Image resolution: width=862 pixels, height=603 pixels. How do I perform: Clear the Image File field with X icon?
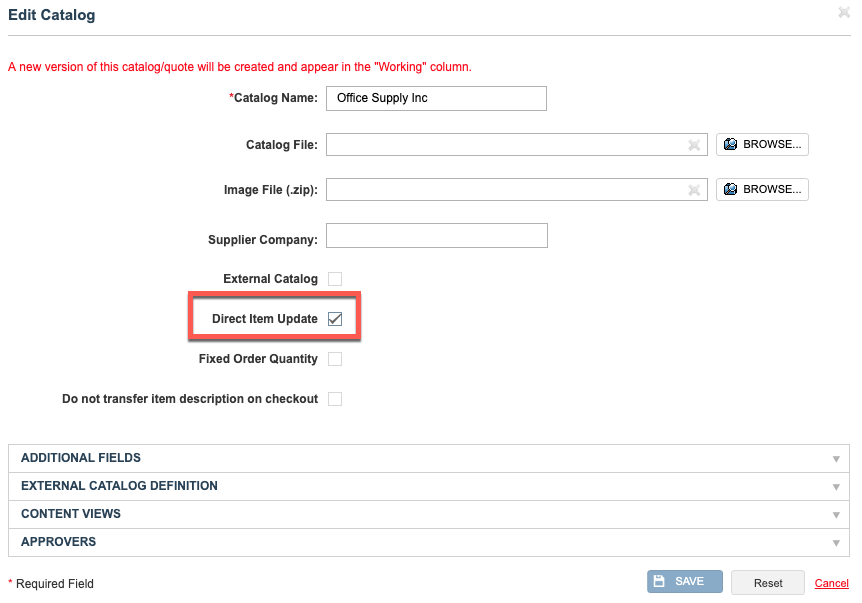click(694, 190)
